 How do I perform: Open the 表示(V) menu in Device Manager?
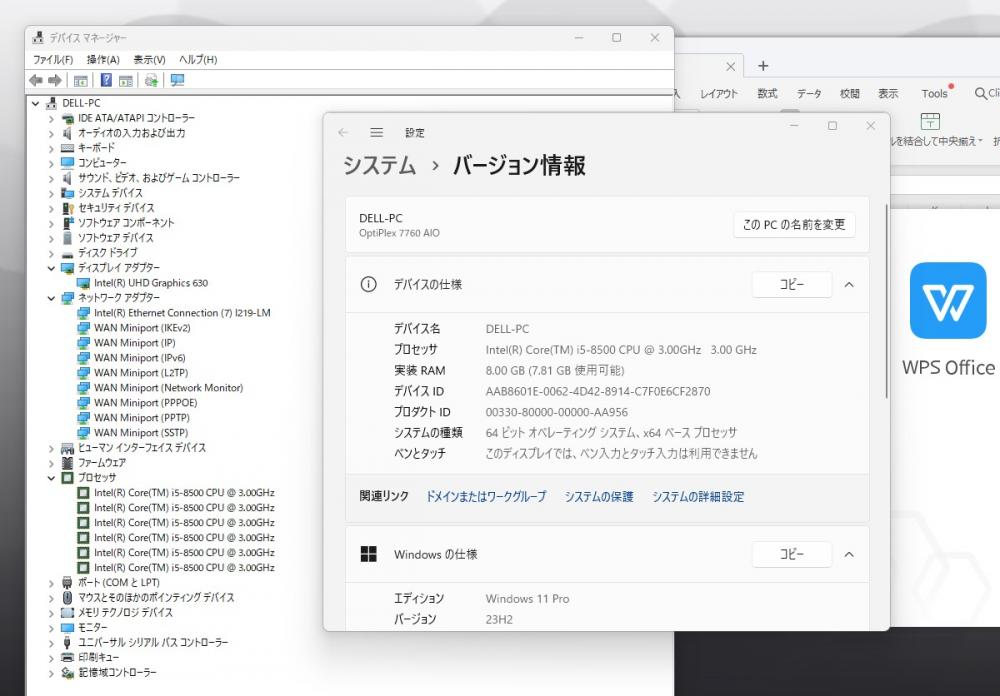coord(149,59)
